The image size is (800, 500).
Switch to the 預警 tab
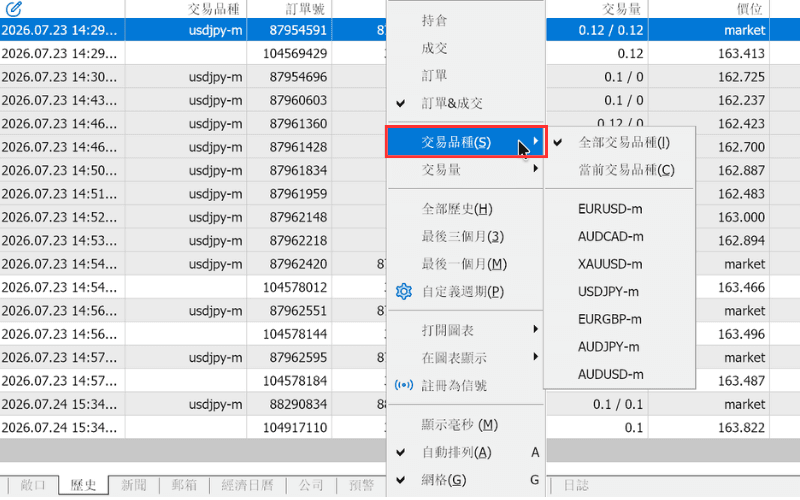point(361,485)
